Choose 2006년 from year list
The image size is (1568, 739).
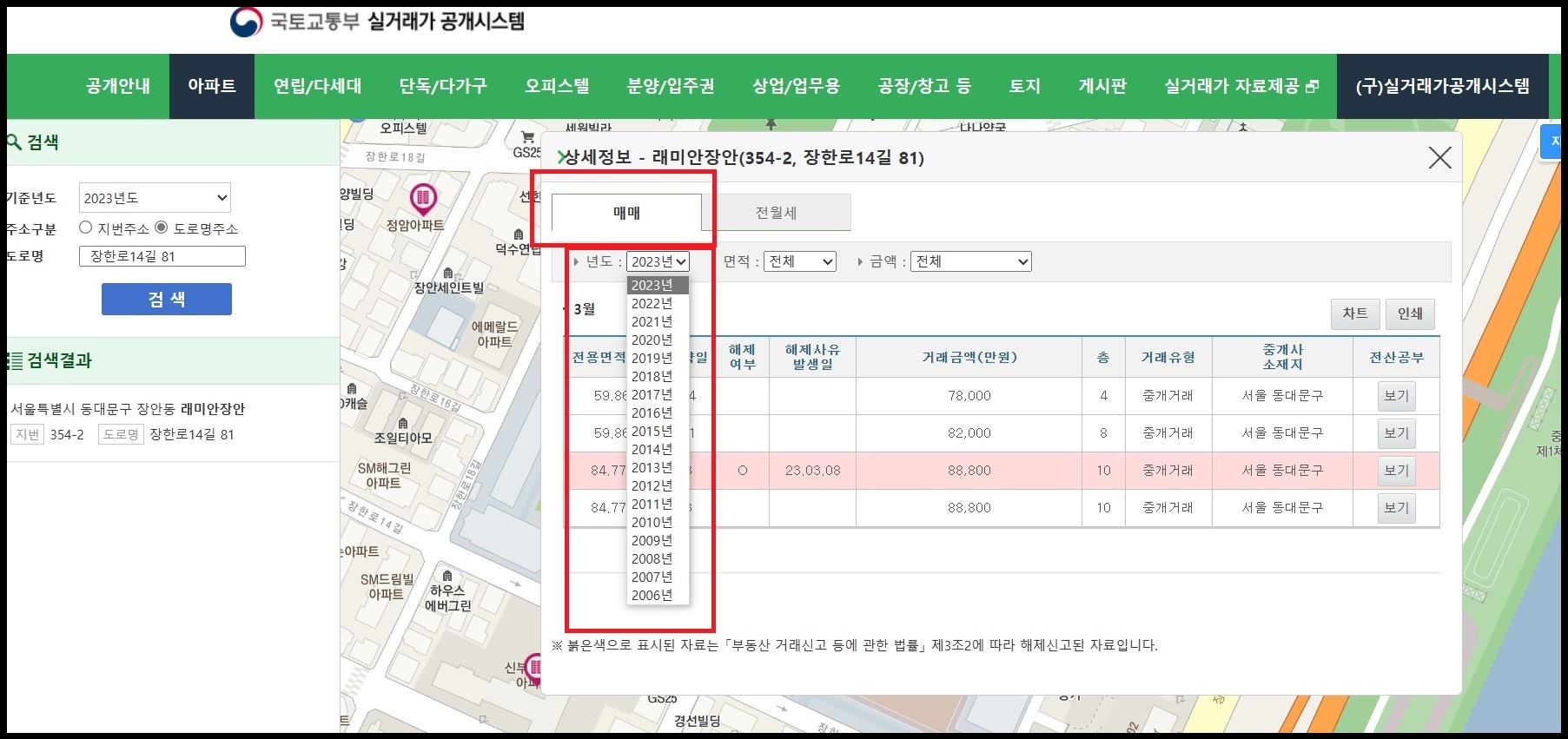658,595
